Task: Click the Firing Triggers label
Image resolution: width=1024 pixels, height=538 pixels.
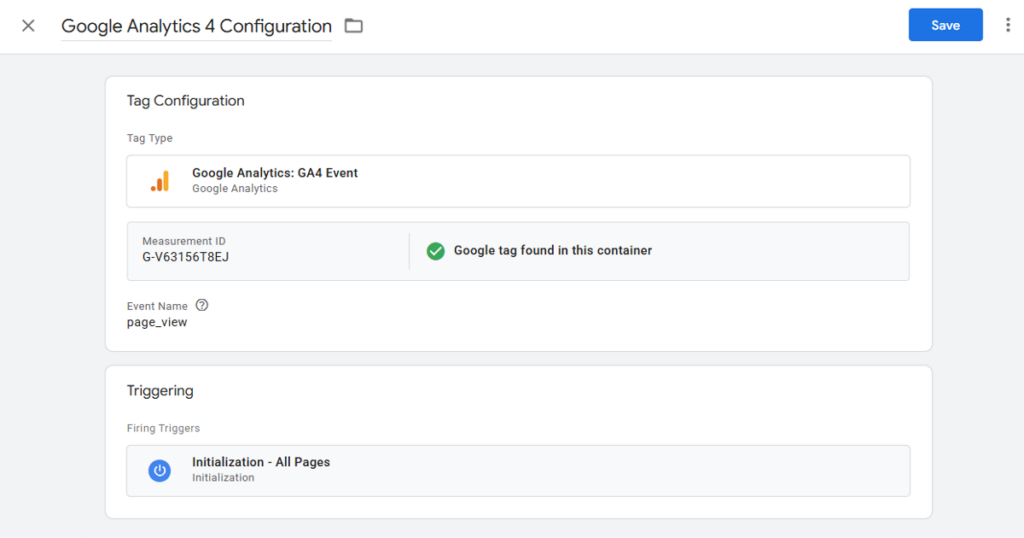Action: point(163,428)
